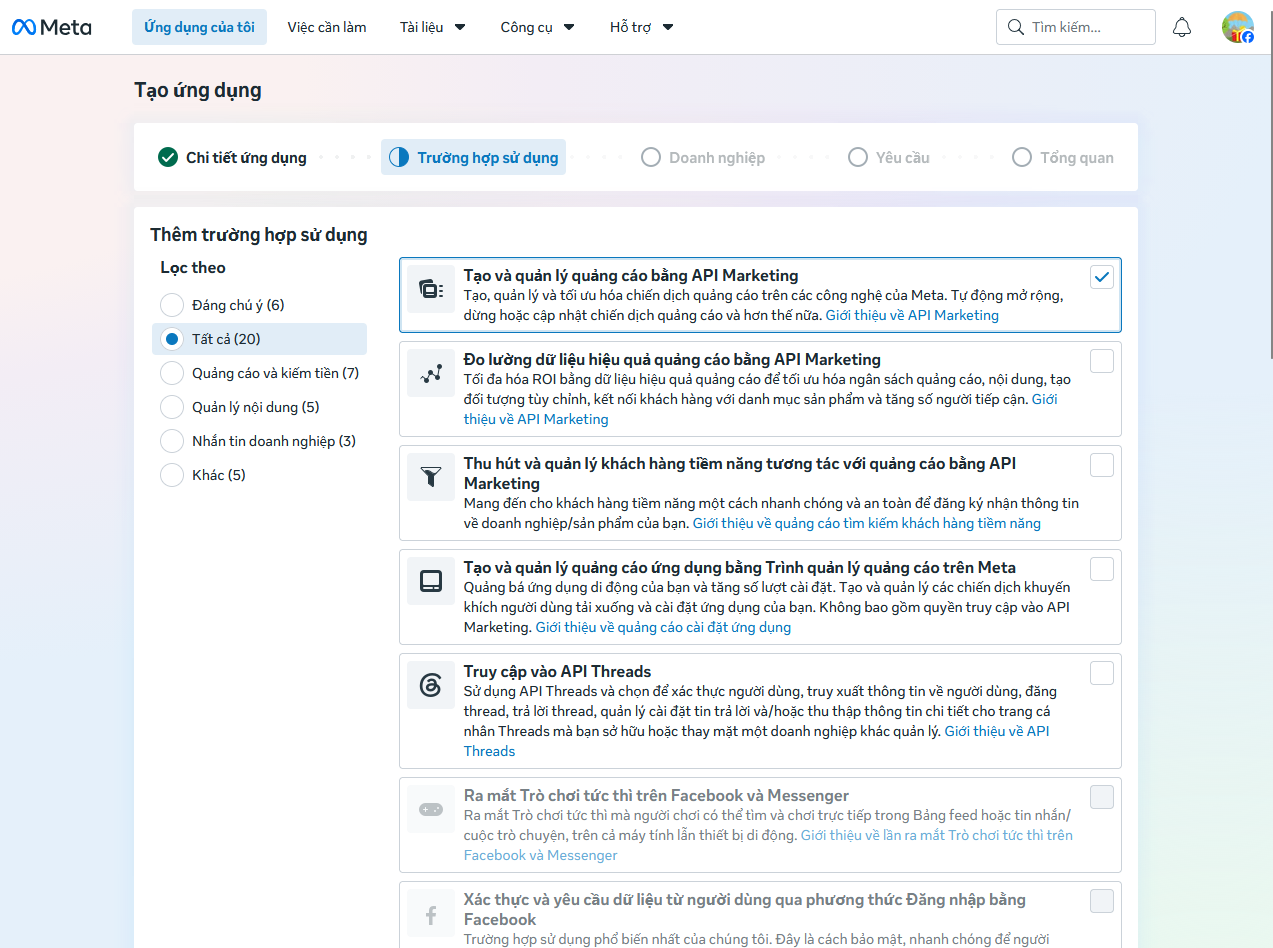
Task: Click the Tổng quan step circle
Action: point(1022,157)
